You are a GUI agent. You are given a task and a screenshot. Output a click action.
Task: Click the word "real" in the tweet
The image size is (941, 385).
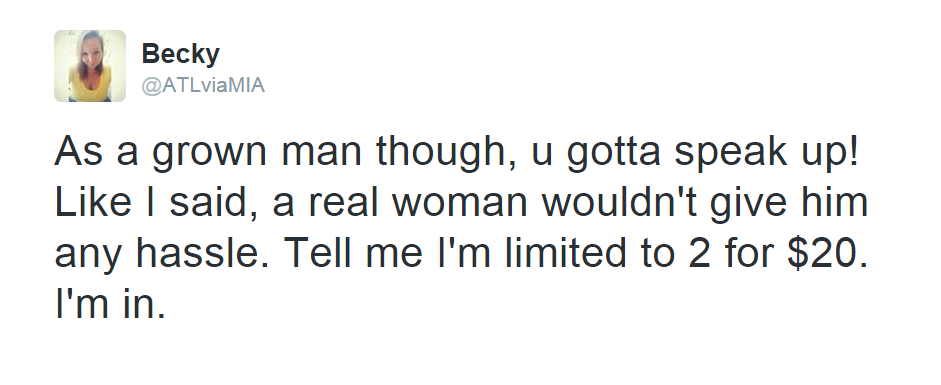pos(343,202)
